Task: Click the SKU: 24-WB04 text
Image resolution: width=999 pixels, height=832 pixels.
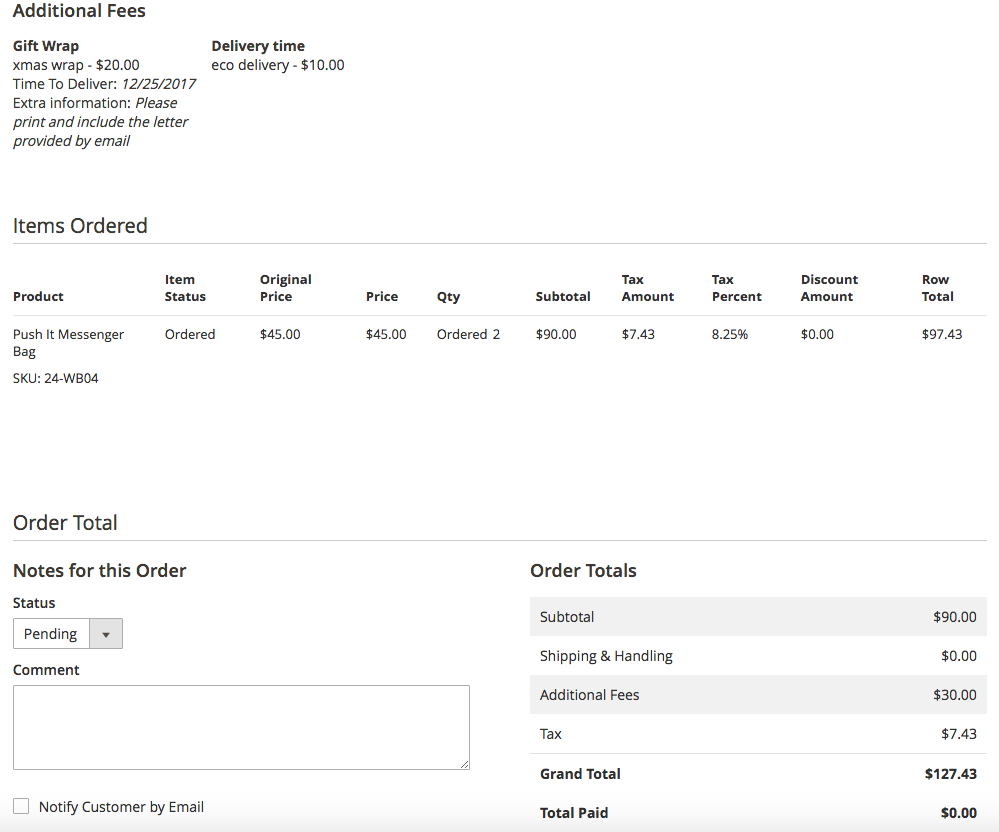Action: point(55,378)
